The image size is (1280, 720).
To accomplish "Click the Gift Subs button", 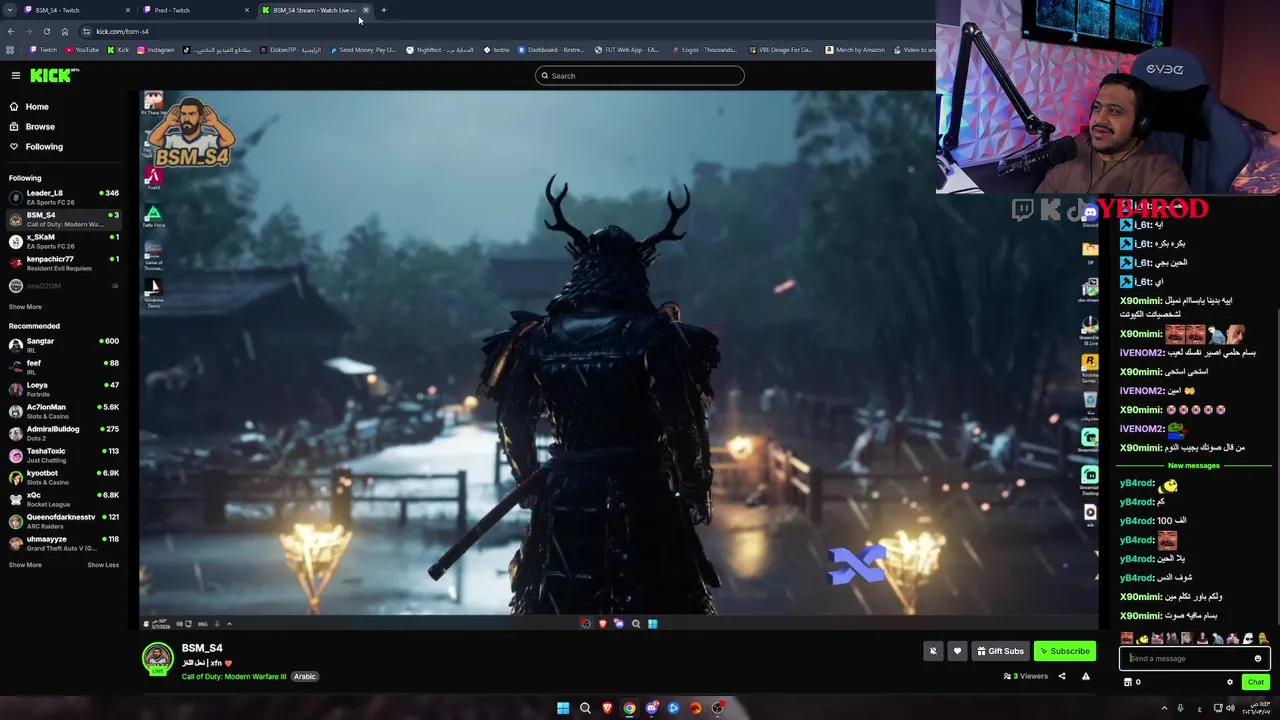I will 1000,651.
